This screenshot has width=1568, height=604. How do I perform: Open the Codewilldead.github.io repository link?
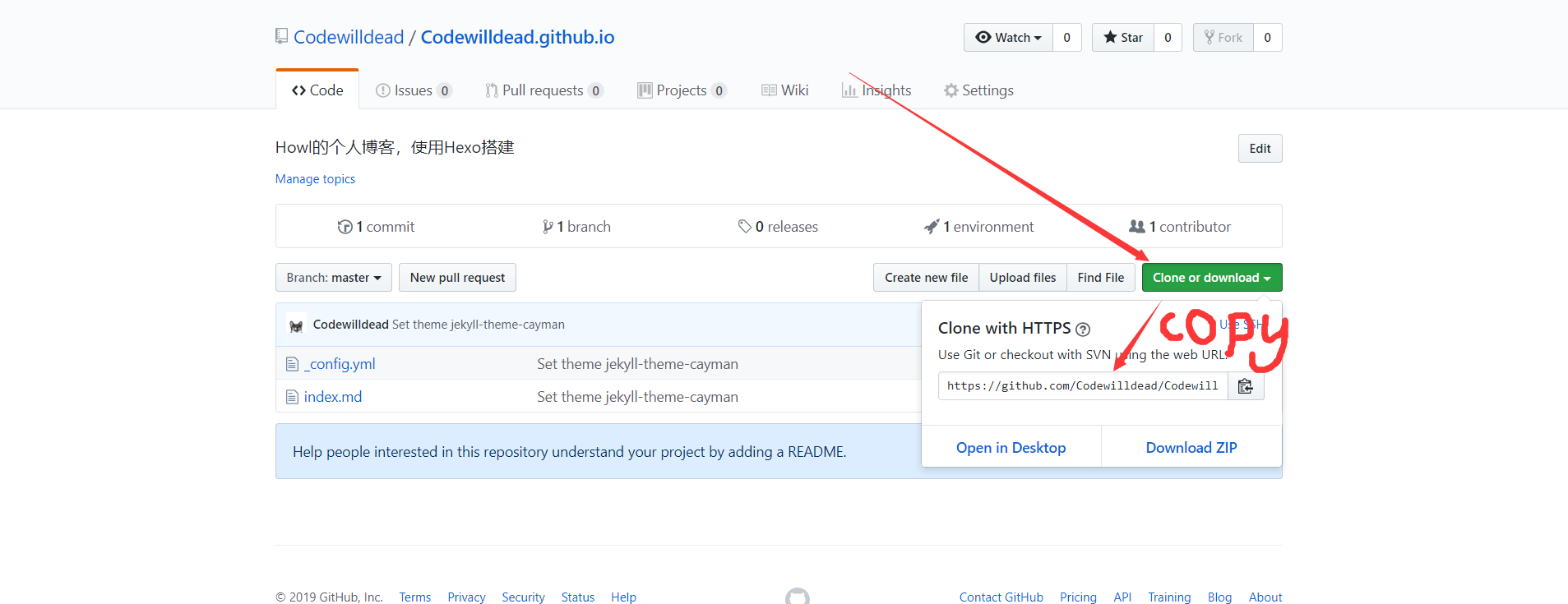[517, 37]
